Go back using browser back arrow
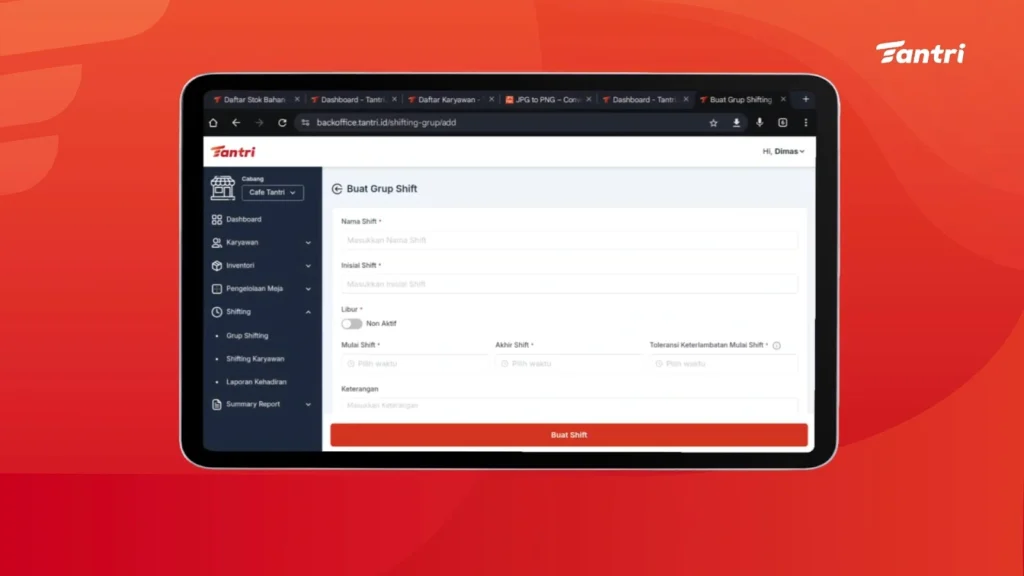This screenshot has height=576, width=1024. (x=236, y=123)
